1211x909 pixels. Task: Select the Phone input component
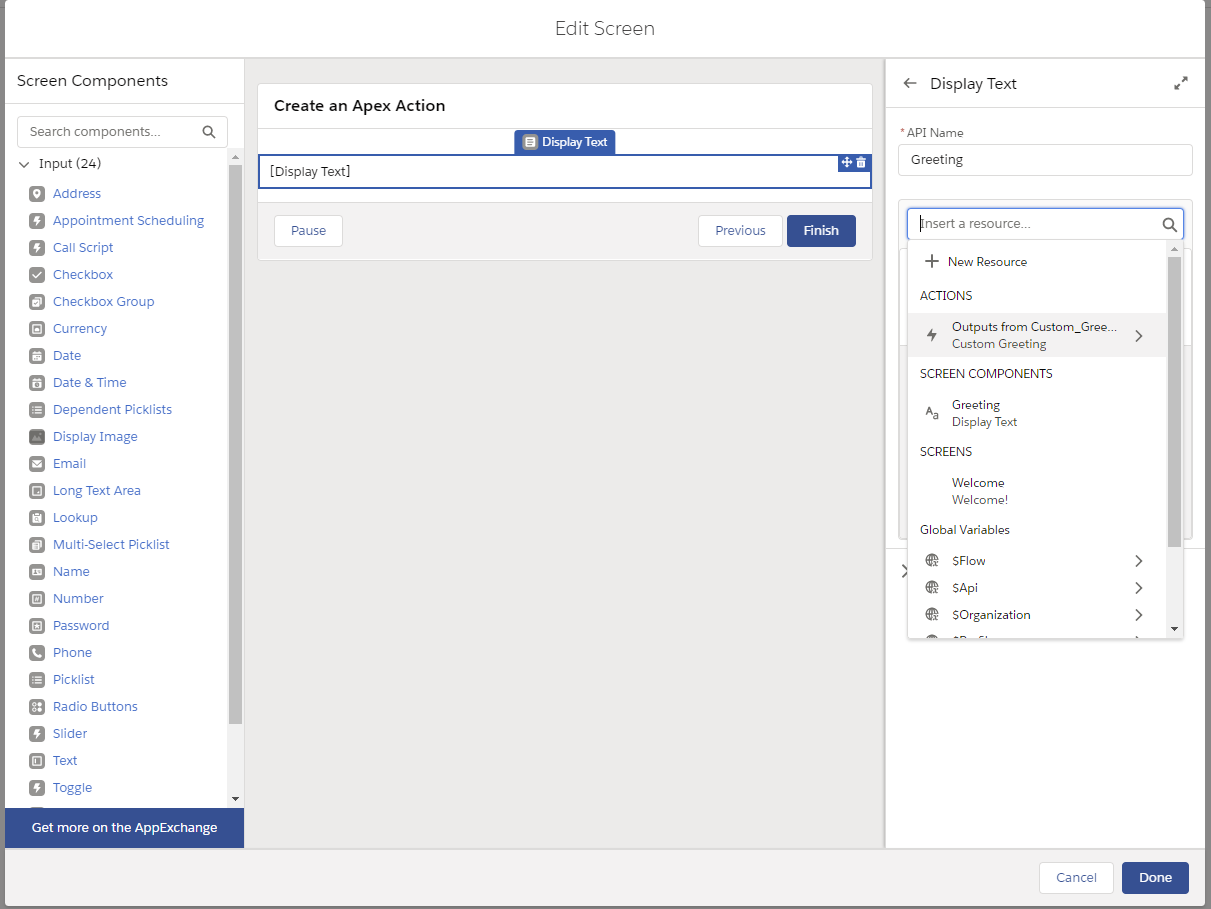(72, 652)
